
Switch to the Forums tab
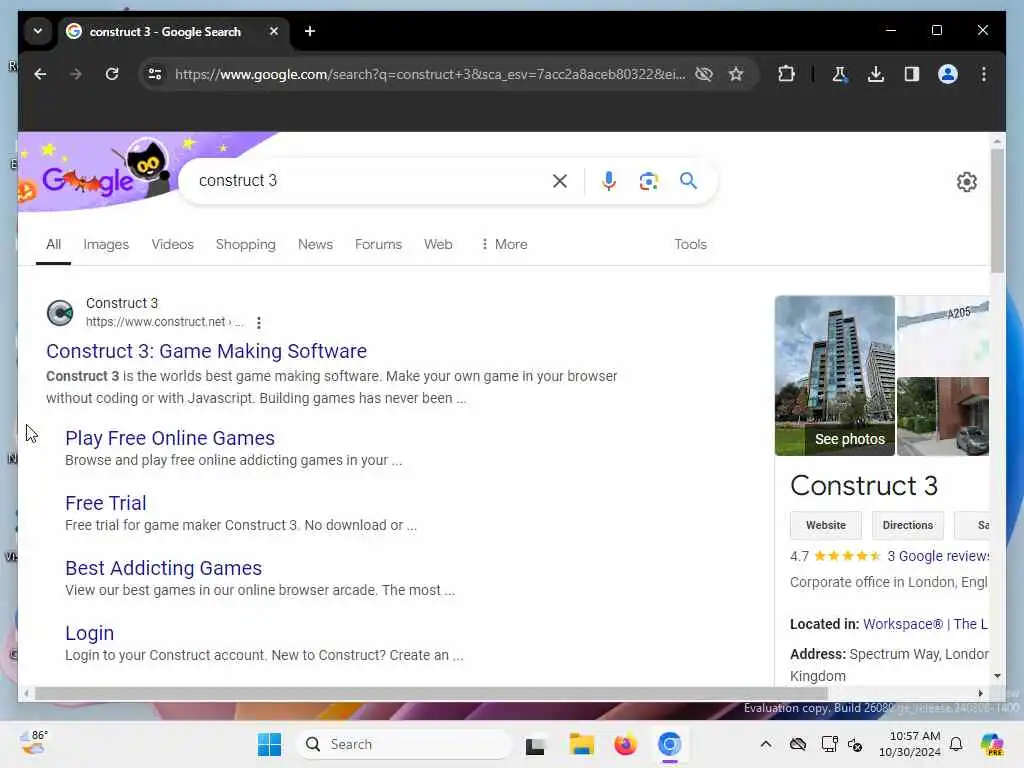(x=378, y=244)
